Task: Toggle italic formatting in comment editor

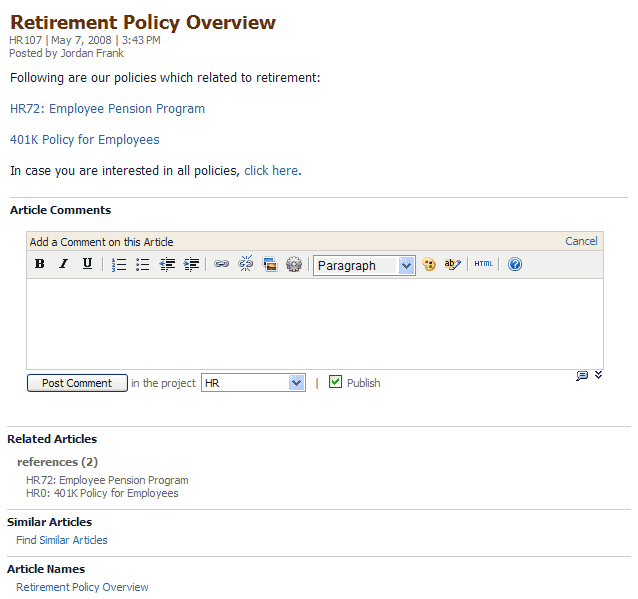Action: tap(63, 264)
